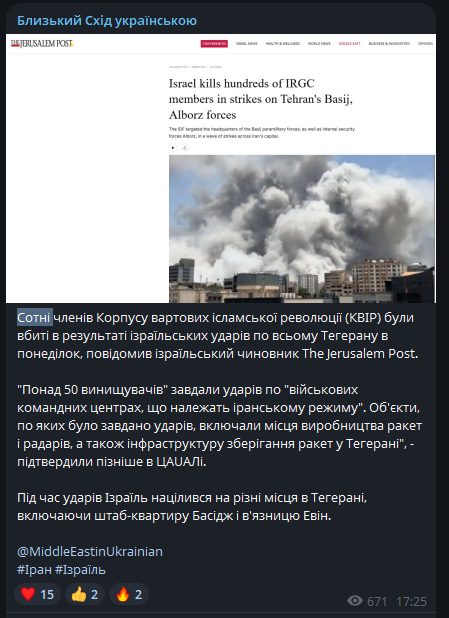
Task: Click the Business & Innovation menu item
Action: point(389,43)
